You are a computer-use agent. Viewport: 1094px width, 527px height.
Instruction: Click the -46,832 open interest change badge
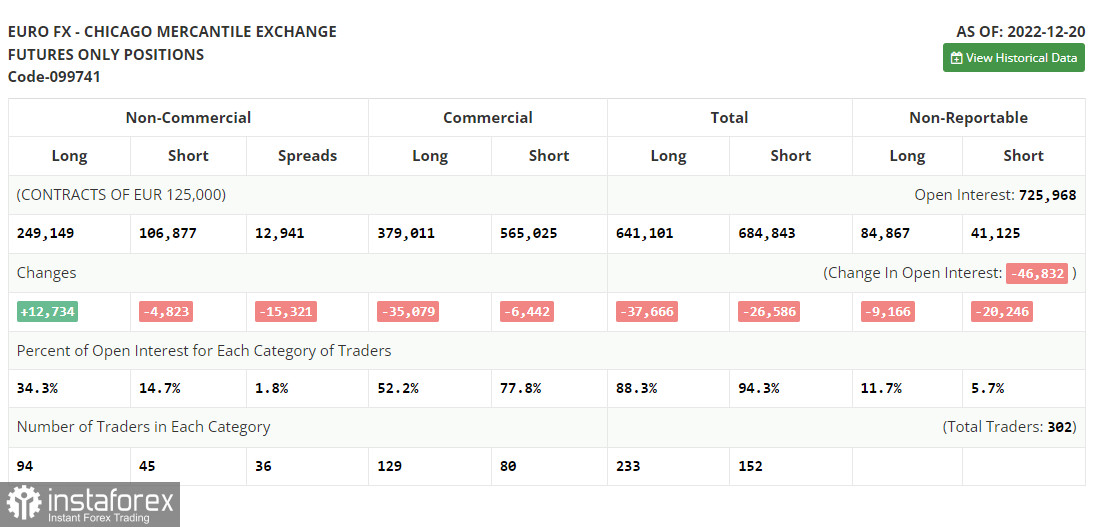[1037, 273]
